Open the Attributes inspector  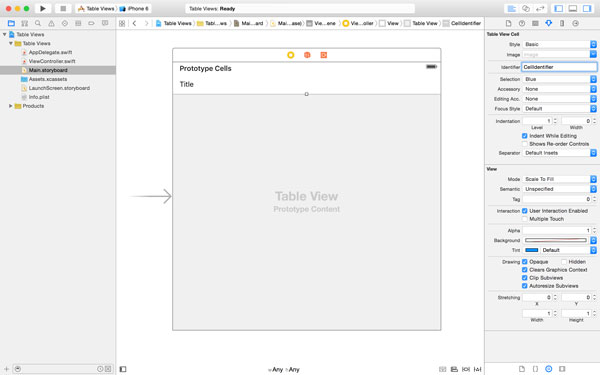pyautogui.click(x=548, y=23)
